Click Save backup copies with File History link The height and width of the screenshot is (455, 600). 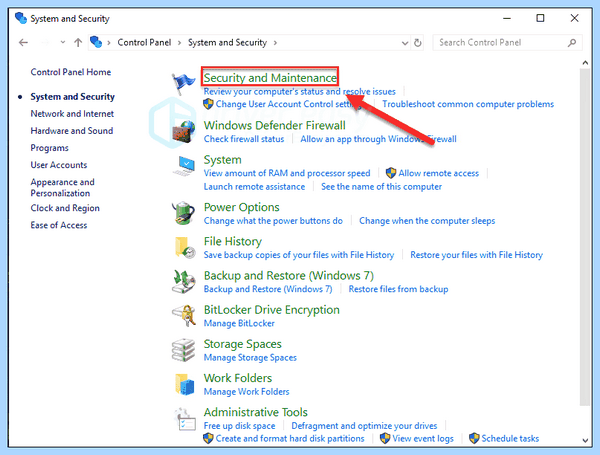tap(299, 255)
